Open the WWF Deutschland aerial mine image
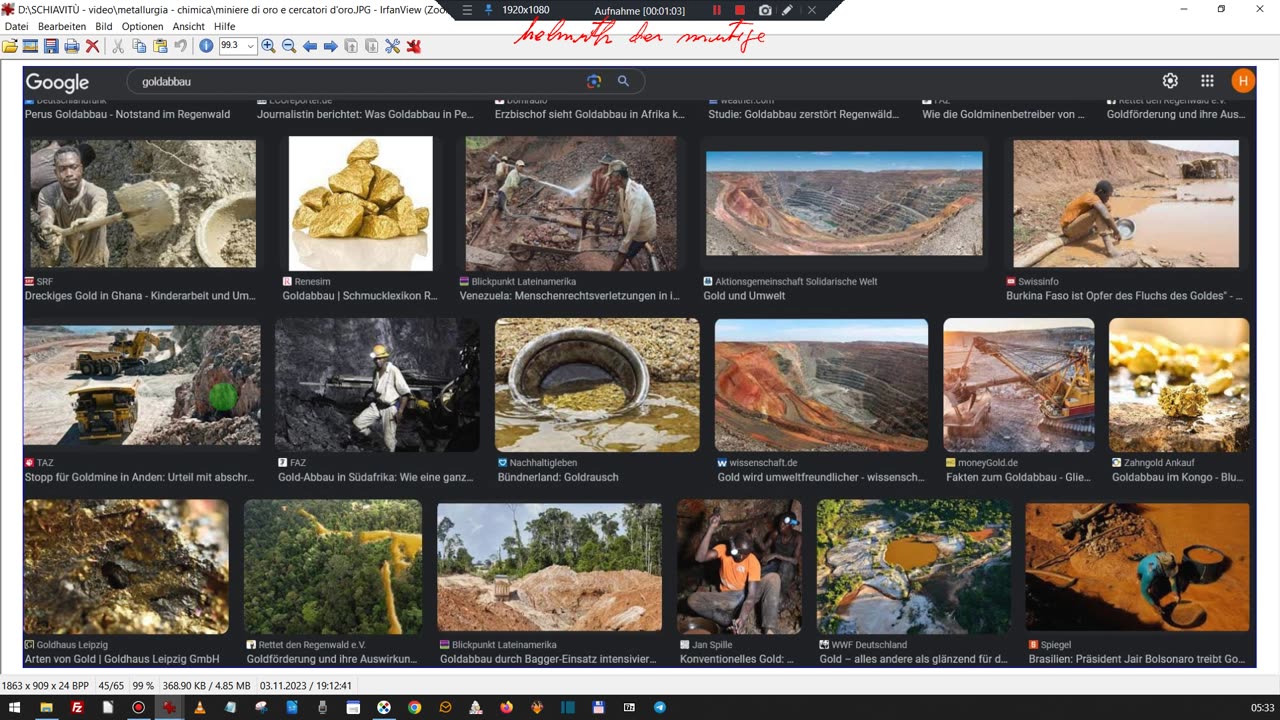 tap(914, 568)
